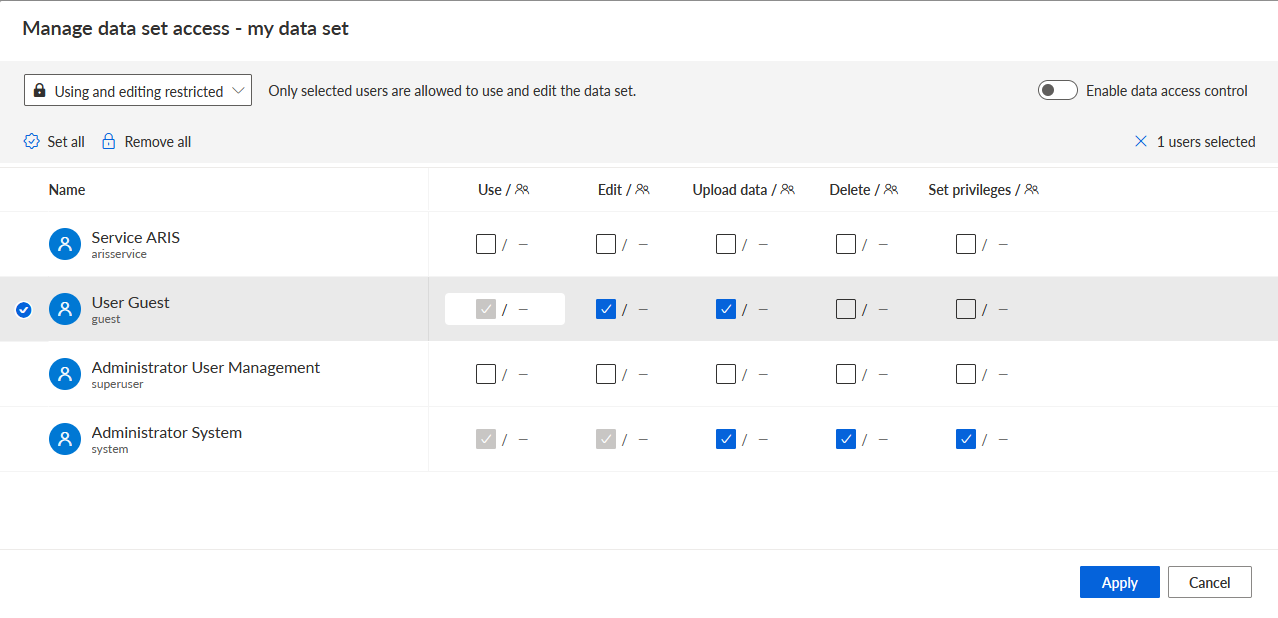Screen dimensions: 1278x618
Task: Click the 1 users selected label
Action: 1206,142
